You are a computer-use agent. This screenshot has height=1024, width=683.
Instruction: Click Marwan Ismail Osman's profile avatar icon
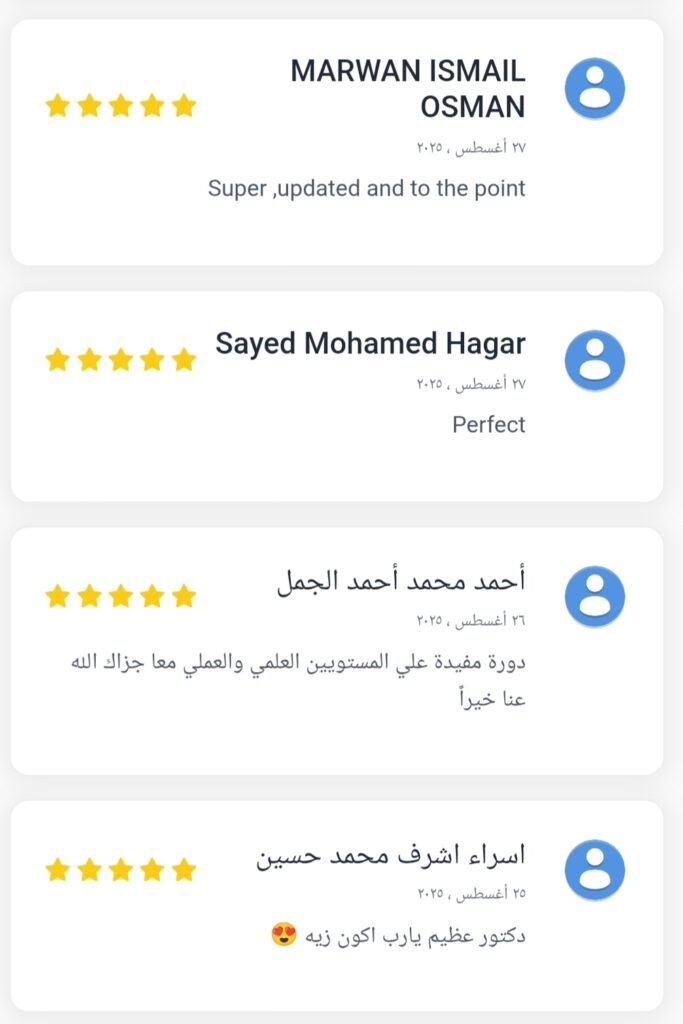[595, 88]
